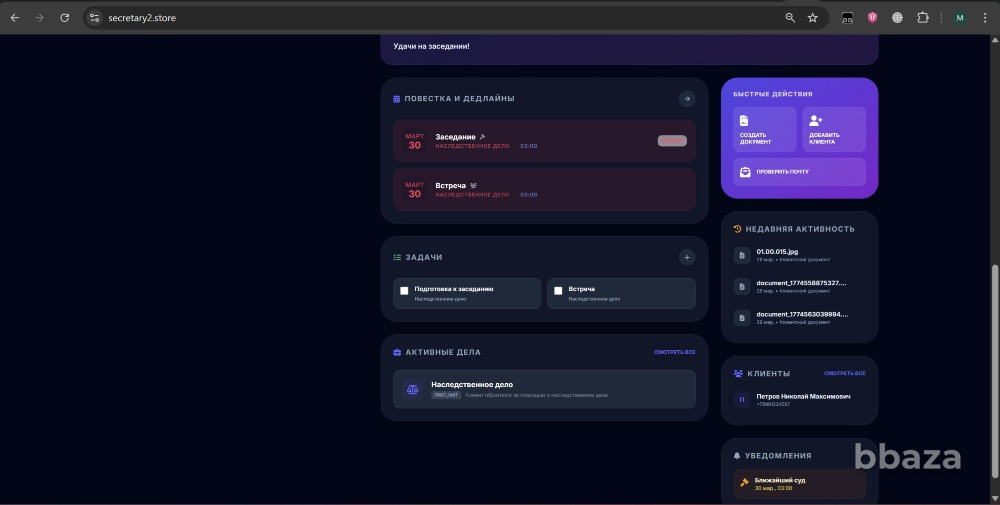Screen dimensions: 1000x505
Task: Click Смотреть все in Клиенты panel
Action: click(844, 373)
